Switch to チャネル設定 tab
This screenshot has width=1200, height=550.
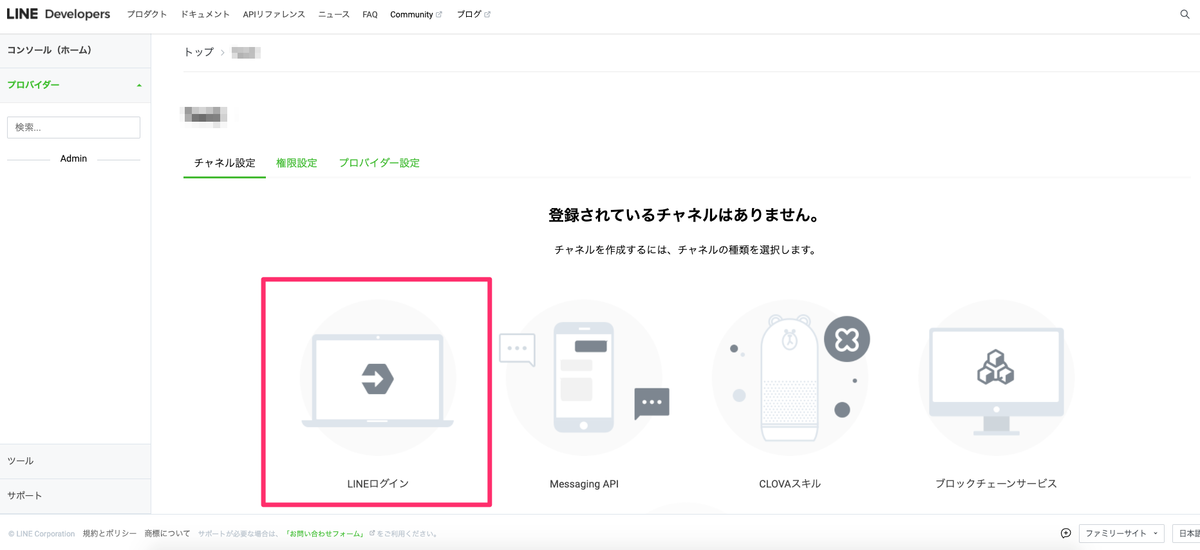[x=224, y=163]
